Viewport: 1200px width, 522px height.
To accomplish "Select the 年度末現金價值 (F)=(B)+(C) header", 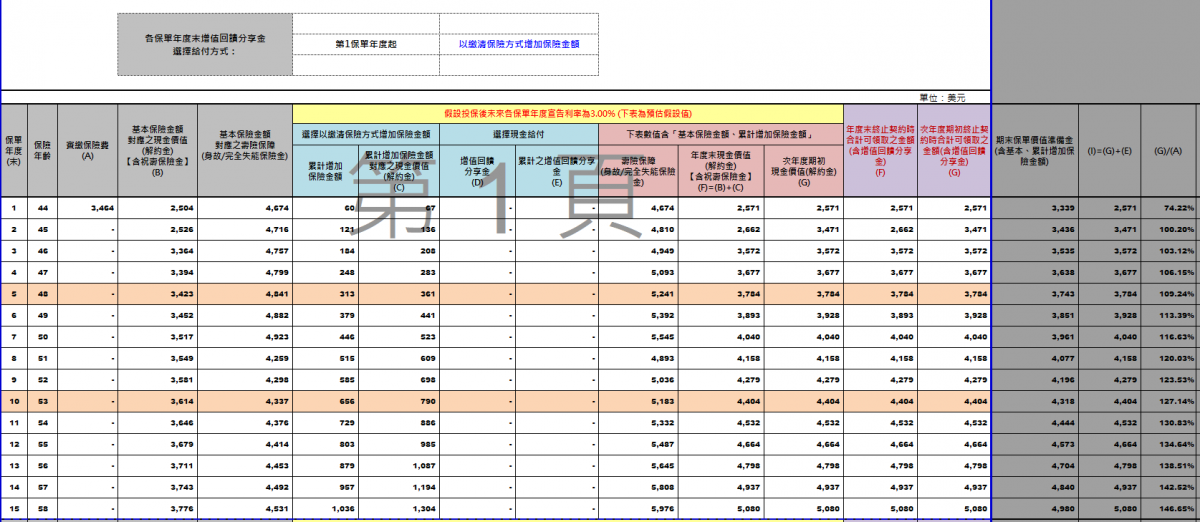I will pos(721,170).
